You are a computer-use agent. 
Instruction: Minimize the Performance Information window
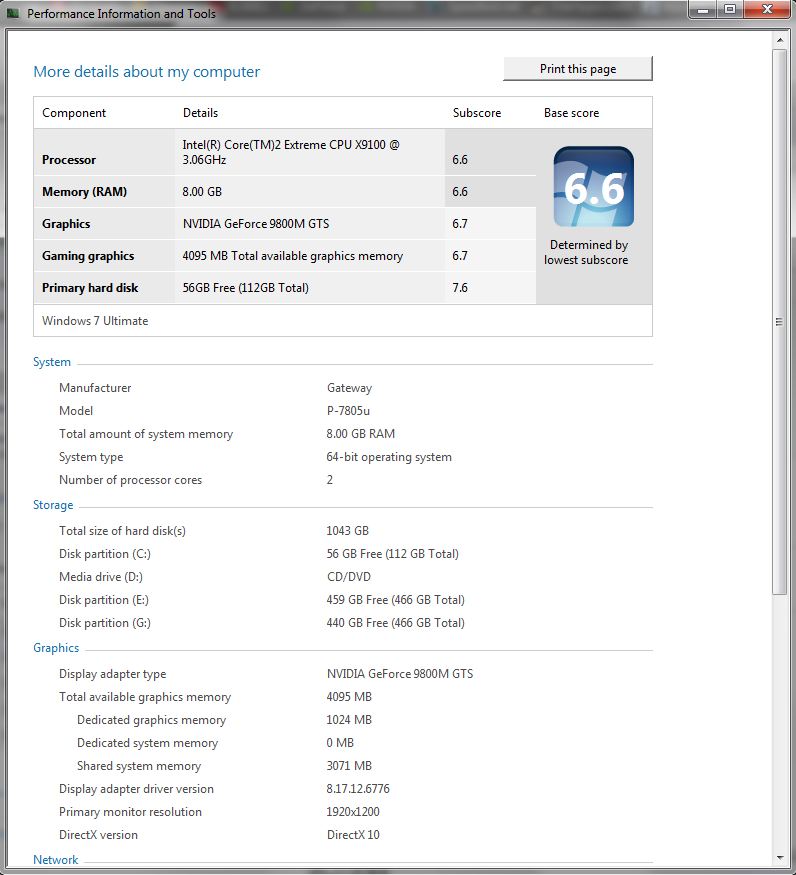tap(703, 9)
